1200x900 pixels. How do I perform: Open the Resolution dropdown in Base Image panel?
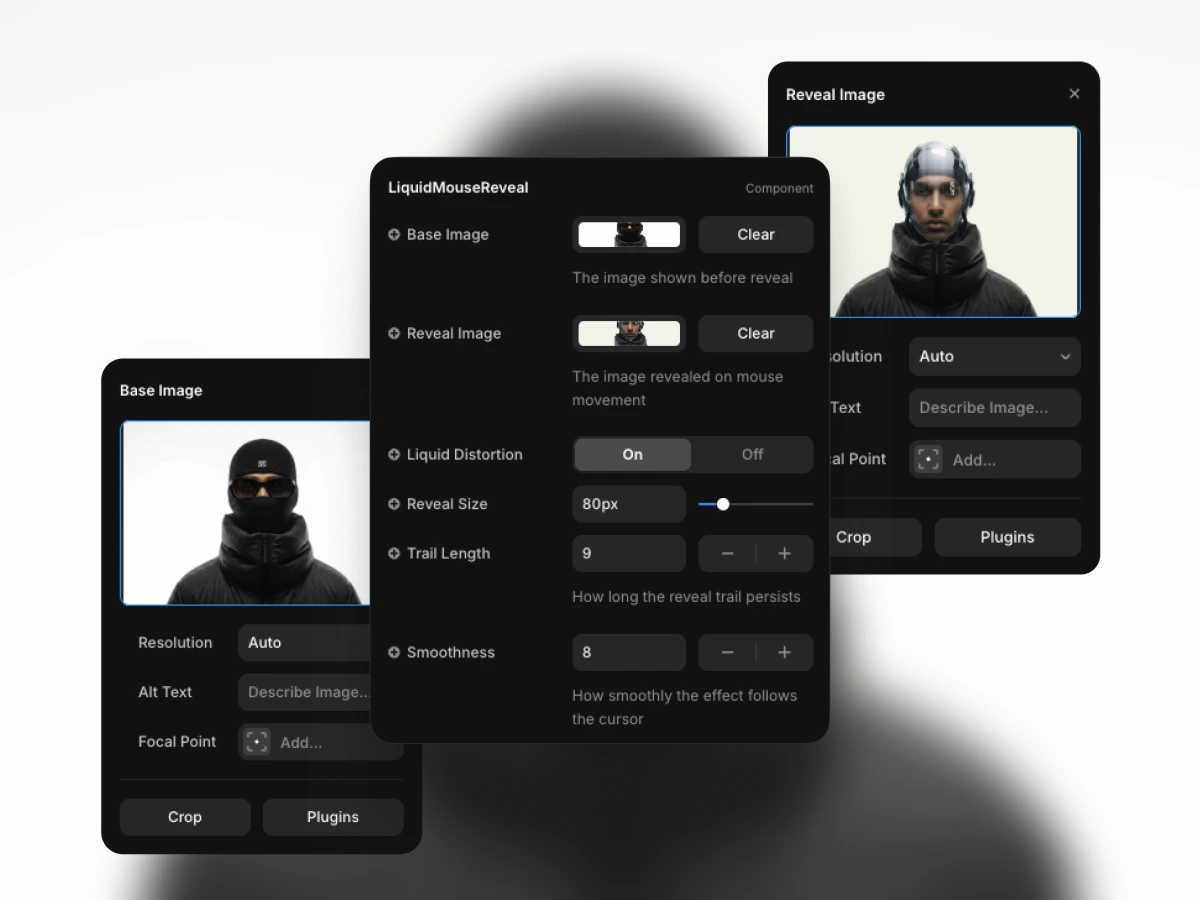pos(304,643)
